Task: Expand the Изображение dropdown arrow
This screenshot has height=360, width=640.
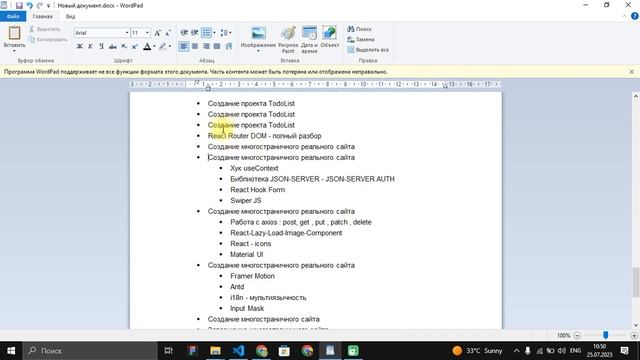Action: point(258,51)
